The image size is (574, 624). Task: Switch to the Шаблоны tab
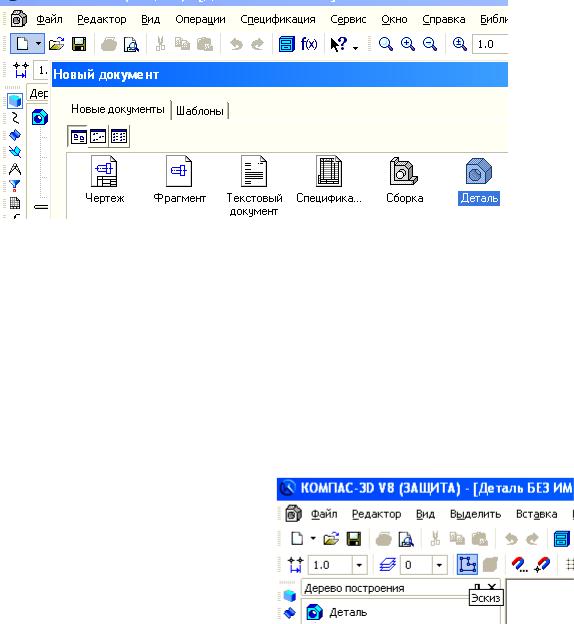199,111
